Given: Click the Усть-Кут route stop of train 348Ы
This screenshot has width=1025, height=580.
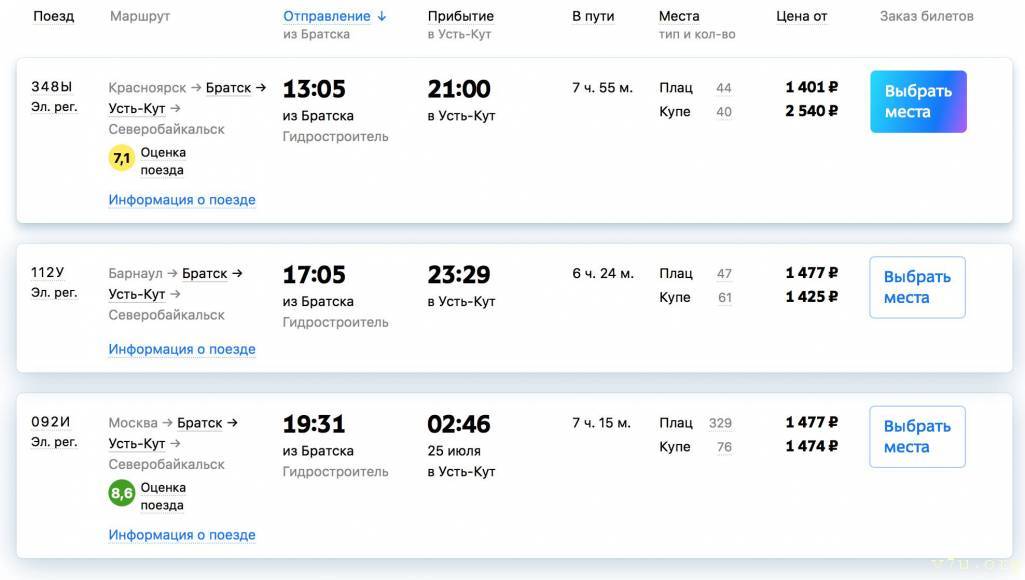Looking at the screenshot, I should click(137, 109).
